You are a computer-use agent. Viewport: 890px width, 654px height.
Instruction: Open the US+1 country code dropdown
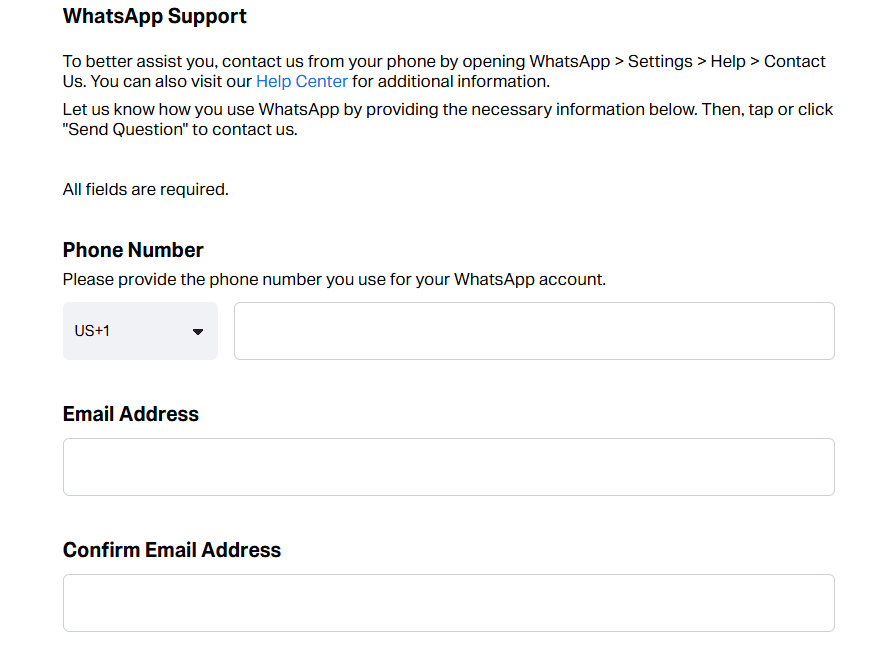(x=140, y=331)
